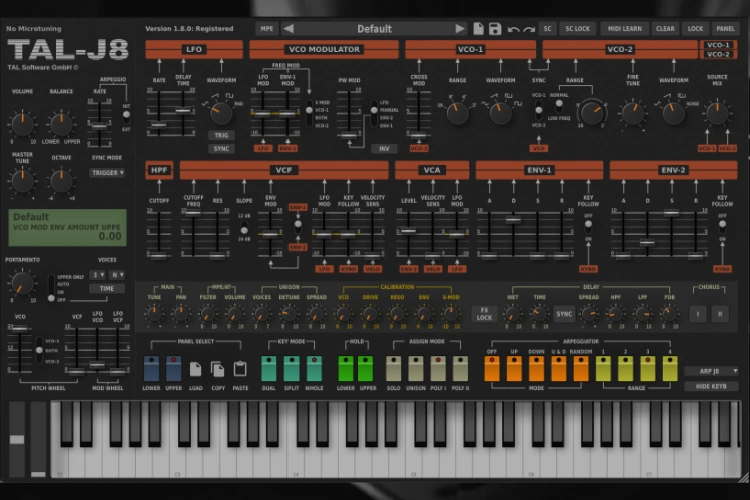This screenshot has height=500, width=750.
Task: Click the HIDE KEYB button
Action: click(x=711, y=386)
